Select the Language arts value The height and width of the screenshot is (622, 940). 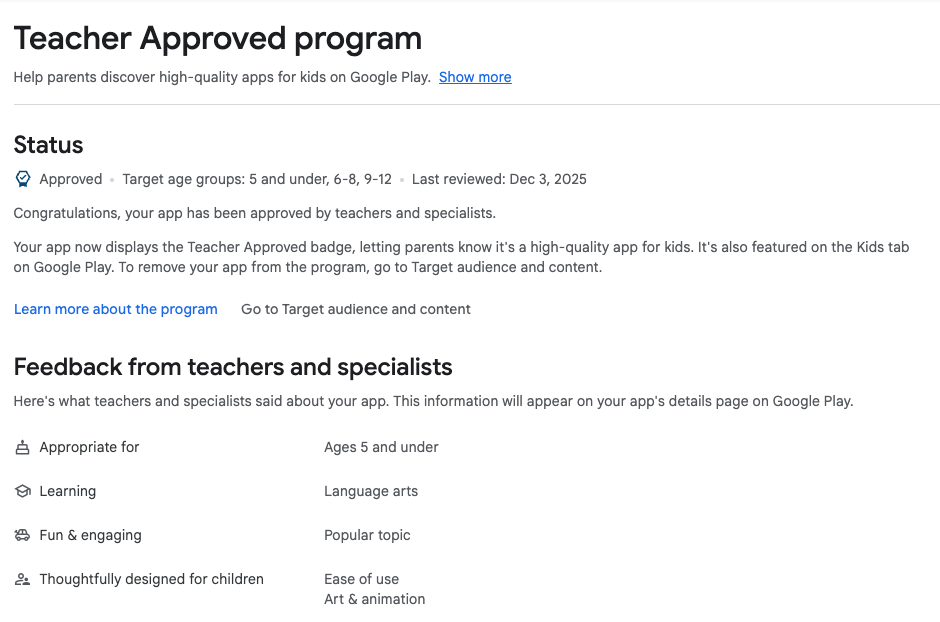(x=371, y=491)
